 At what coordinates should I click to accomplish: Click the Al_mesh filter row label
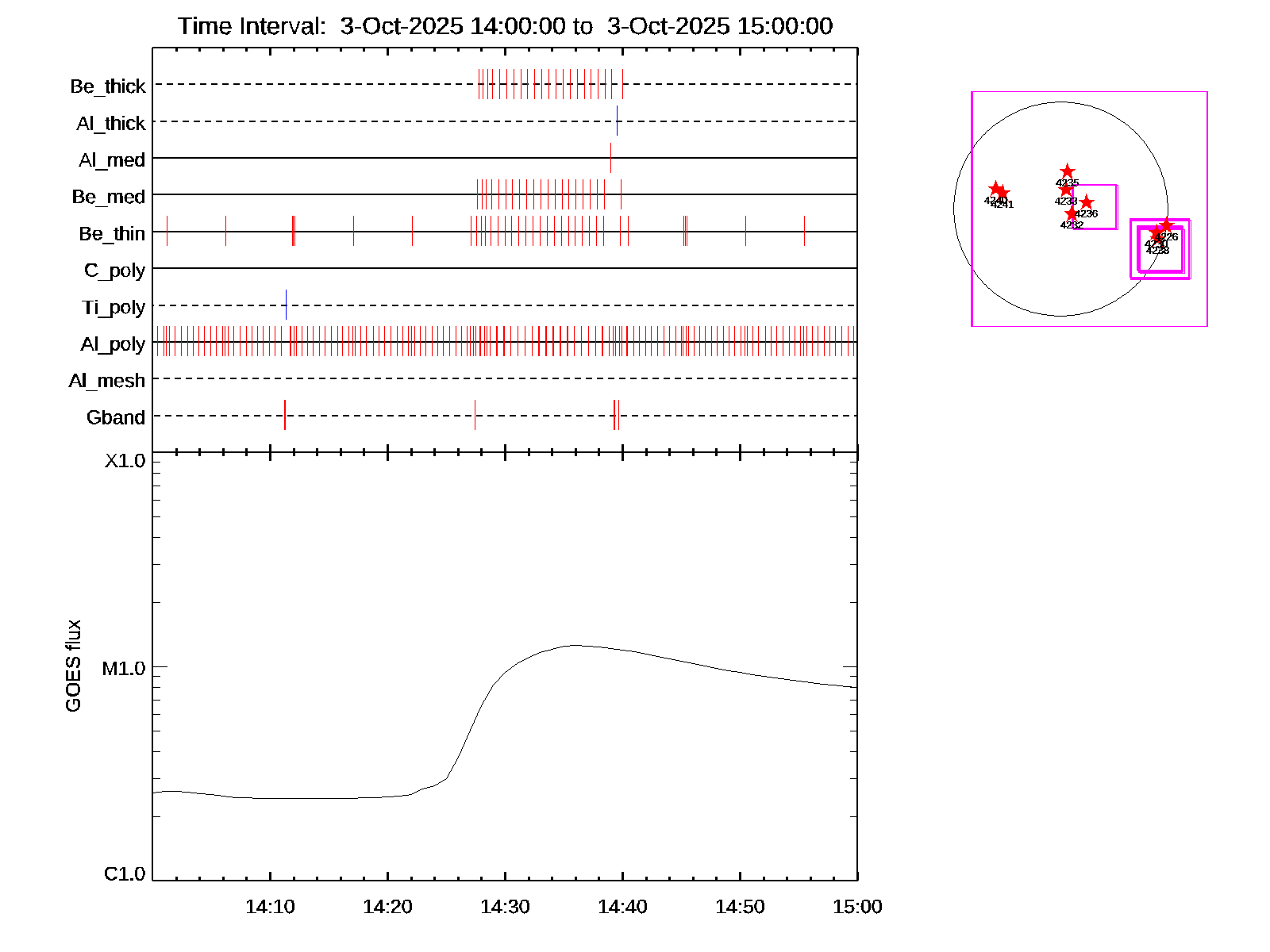106,382
